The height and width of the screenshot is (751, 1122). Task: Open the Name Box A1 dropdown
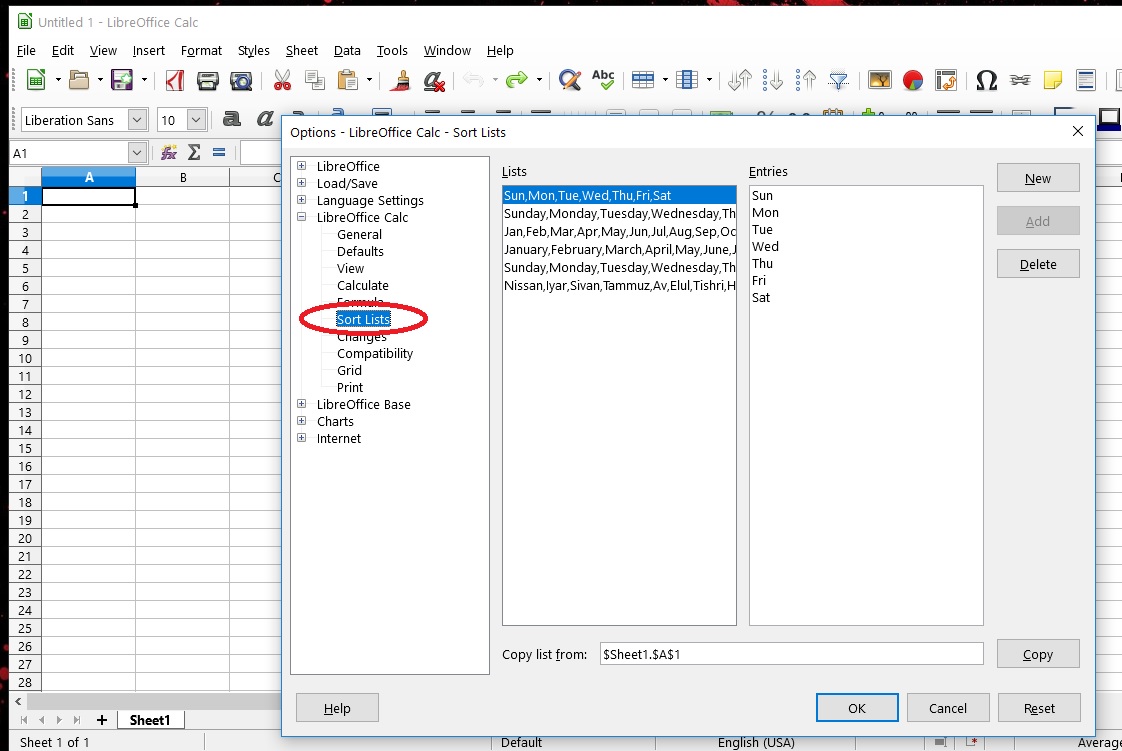pyautogui.click(x=137, y=152)
